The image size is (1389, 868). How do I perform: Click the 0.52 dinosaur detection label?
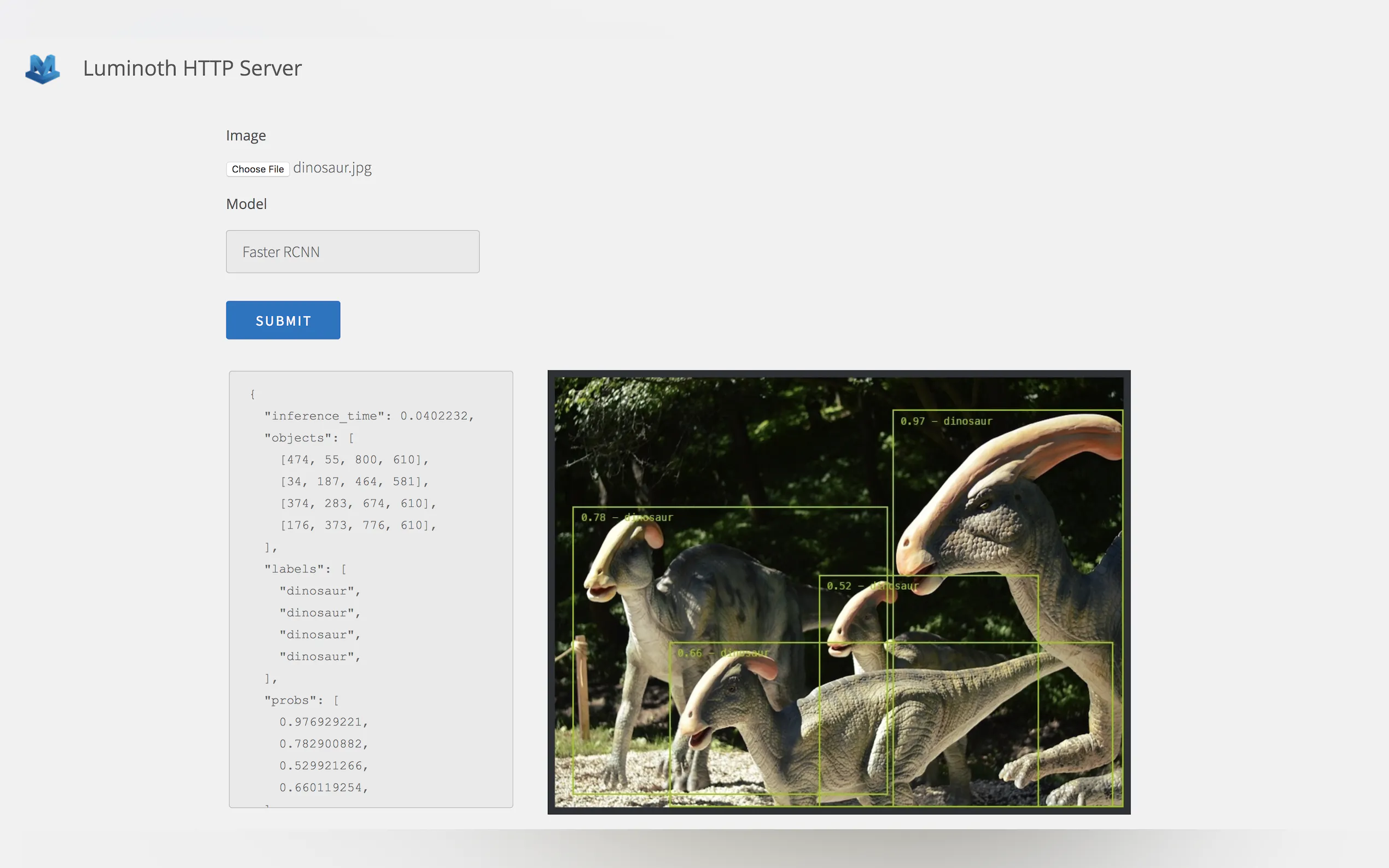(872, 585)
